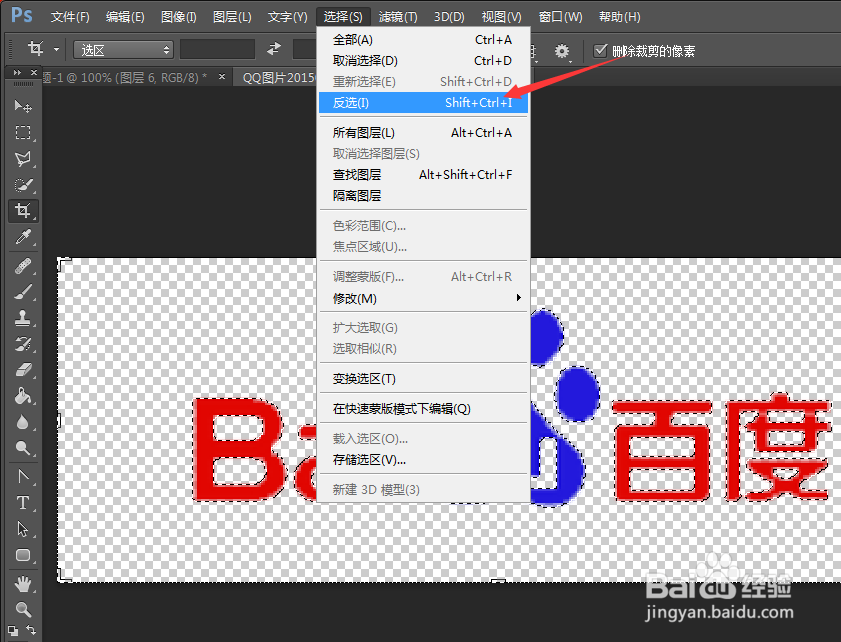
Task: Choose 取消选择(D) menu entry
Action: click(x=423, y=61)
